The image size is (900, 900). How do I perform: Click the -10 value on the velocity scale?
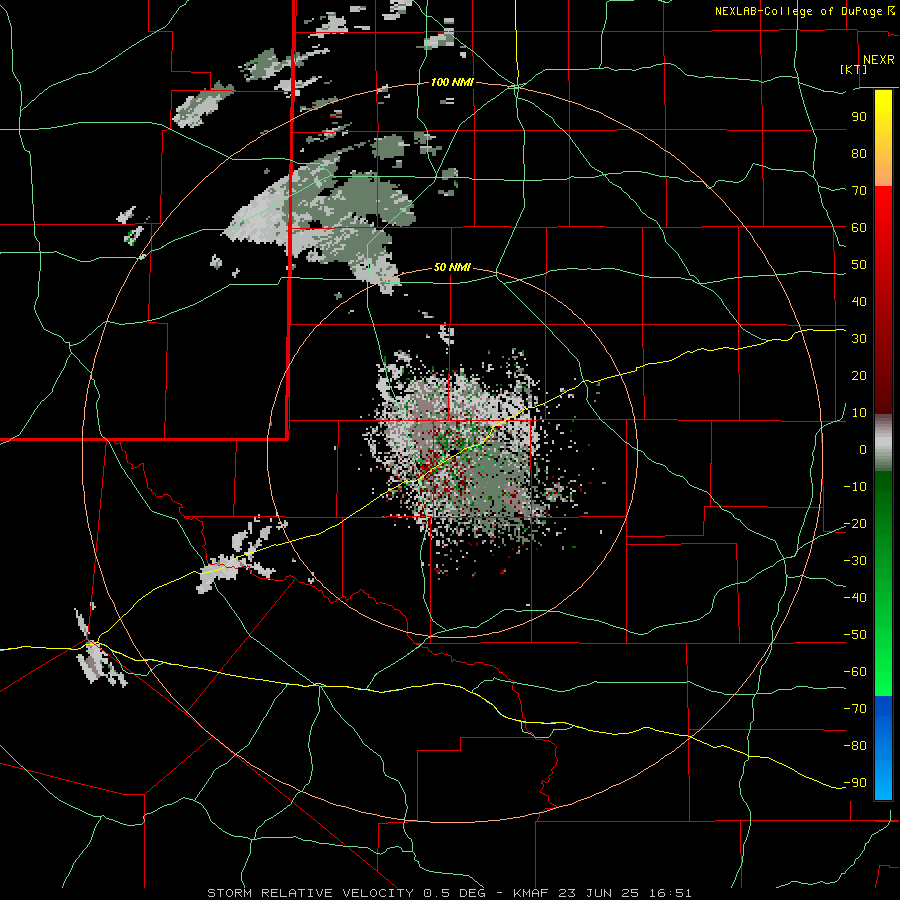click(x=855, y=487)
